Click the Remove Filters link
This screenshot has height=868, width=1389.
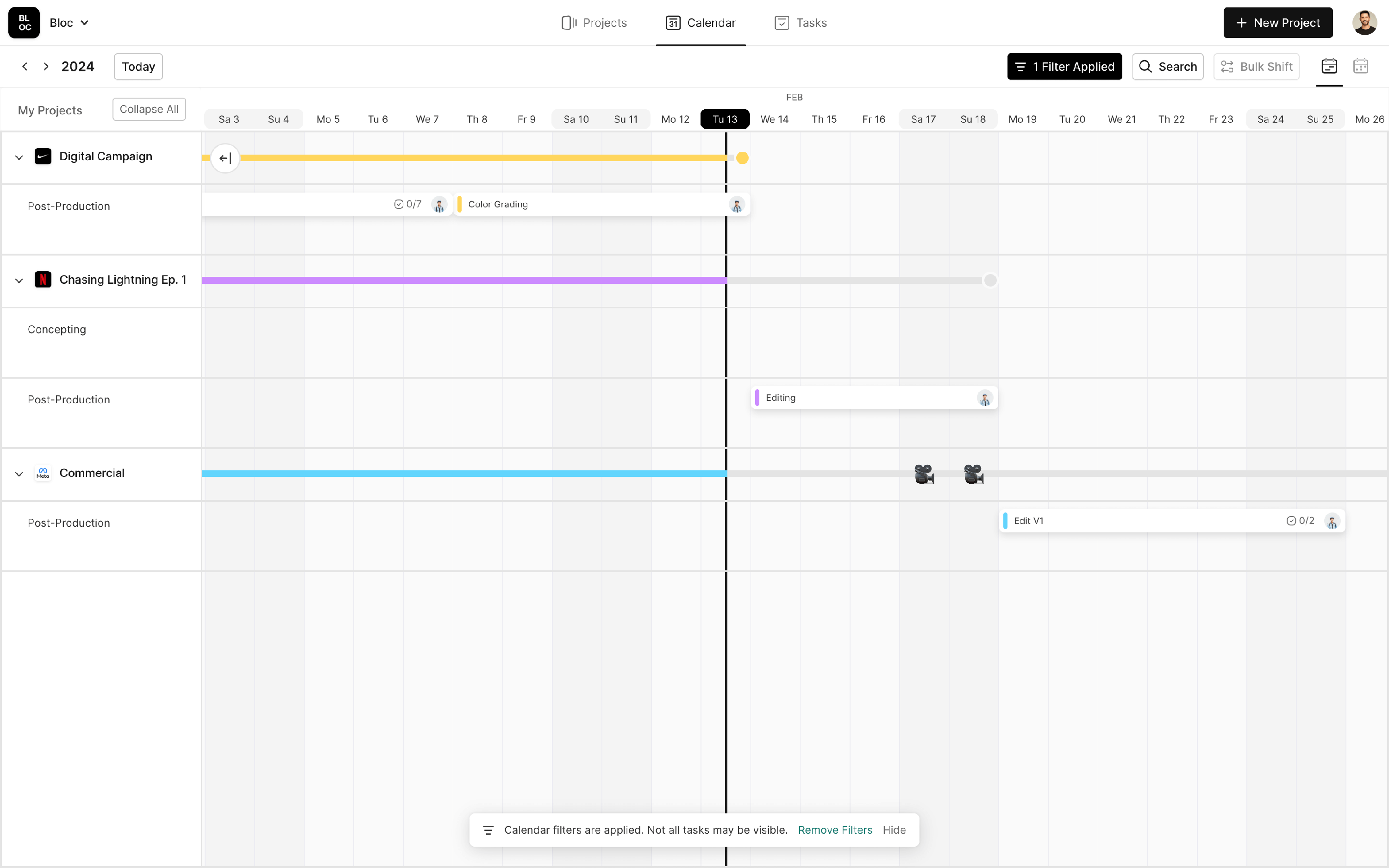tap(834, 830)
